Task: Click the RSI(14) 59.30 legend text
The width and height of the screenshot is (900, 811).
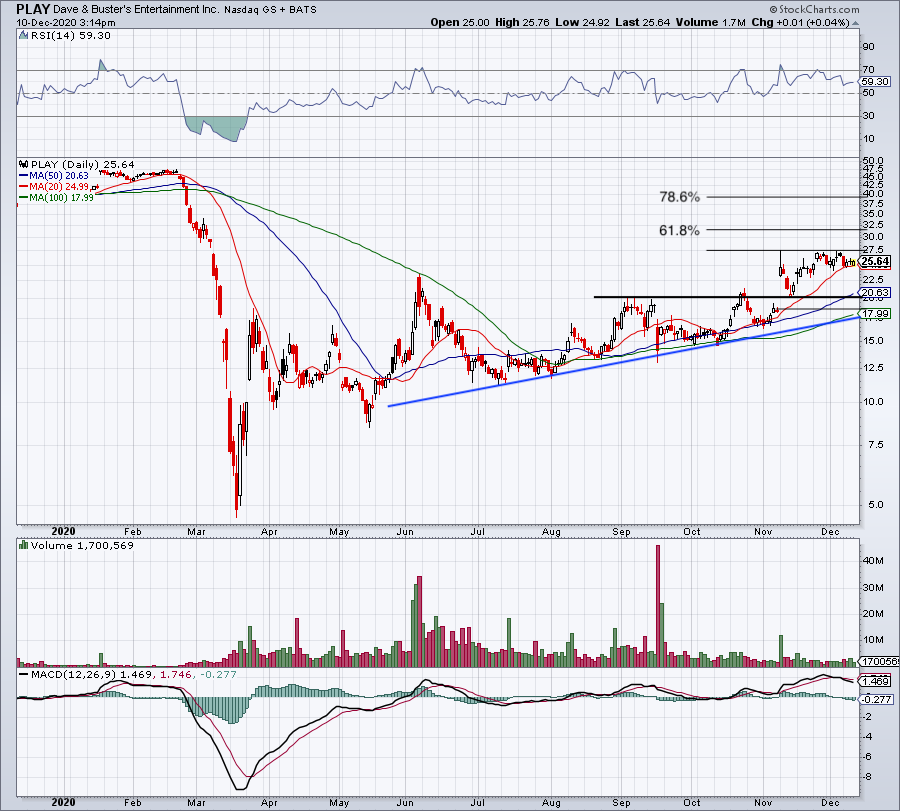Action: [x=71, y=36]
